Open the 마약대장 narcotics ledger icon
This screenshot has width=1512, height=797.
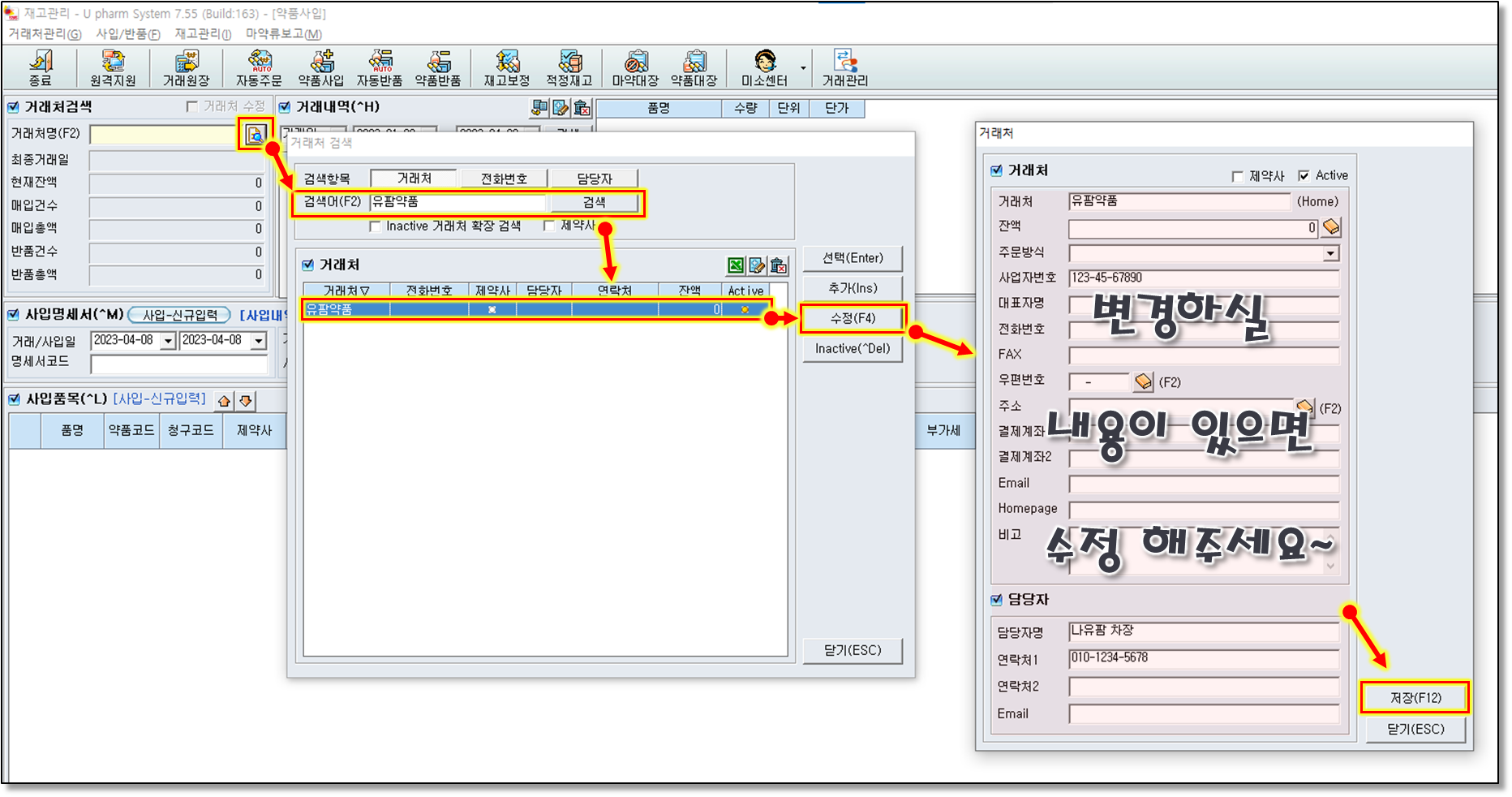pos(635,67)
